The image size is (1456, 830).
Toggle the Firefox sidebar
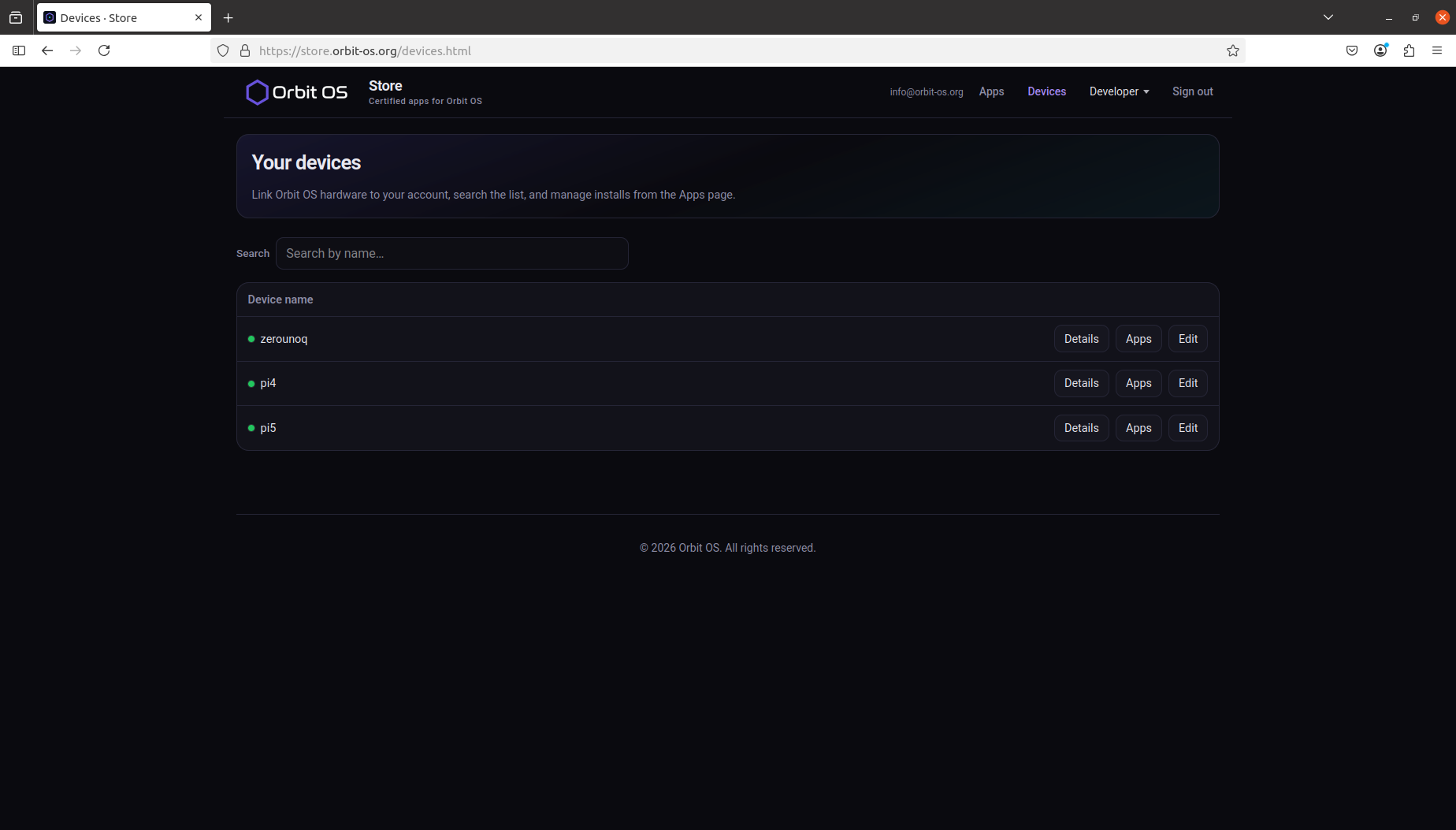click(x=19, y=50)
